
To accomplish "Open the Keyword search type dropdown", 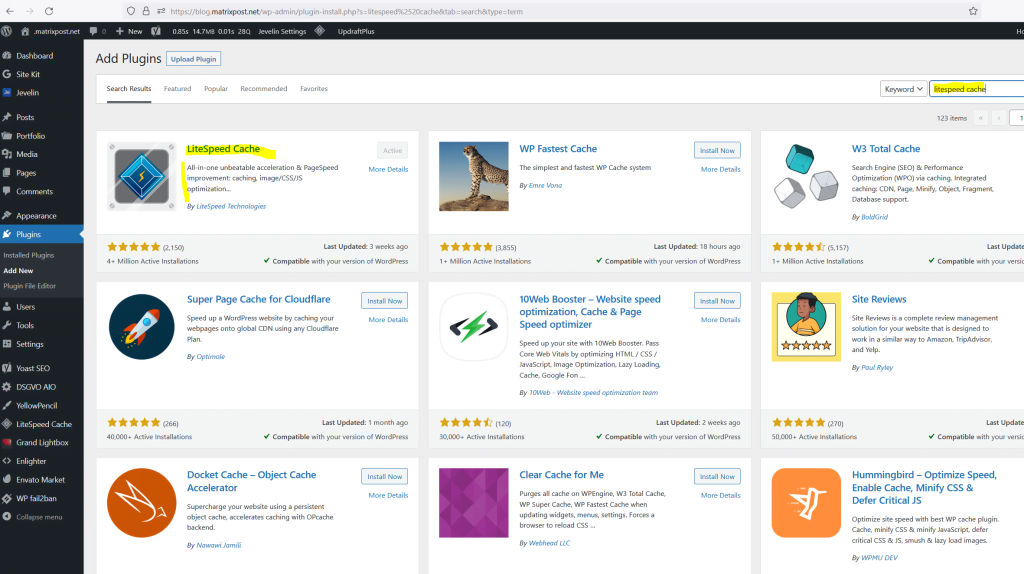I will click(903, 89).
